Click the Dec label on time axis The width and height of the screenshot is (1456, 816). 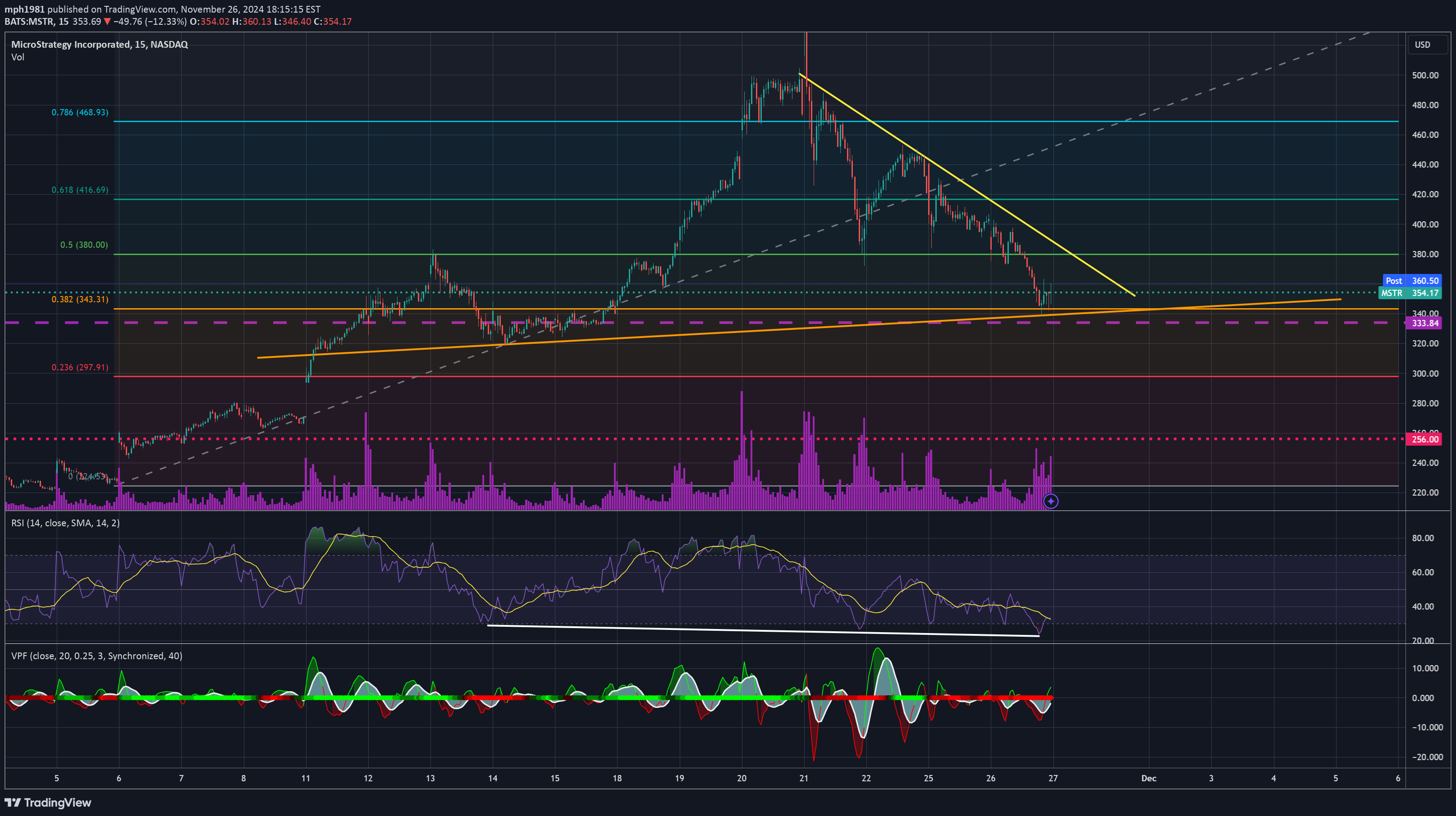pyautogui.click(x=1149, y=778)
